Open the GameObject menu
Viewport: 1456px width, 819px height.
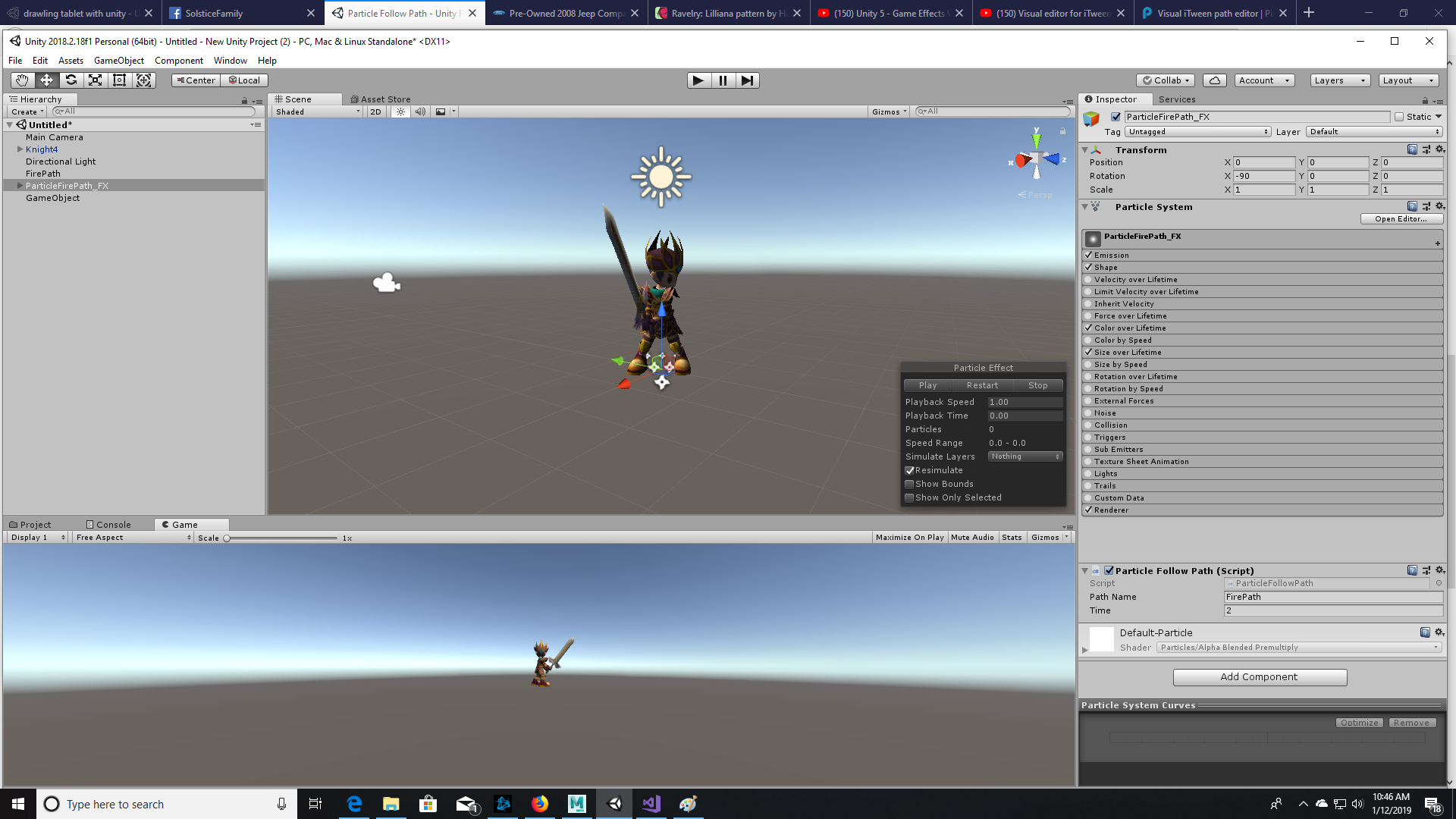point(118,60)
